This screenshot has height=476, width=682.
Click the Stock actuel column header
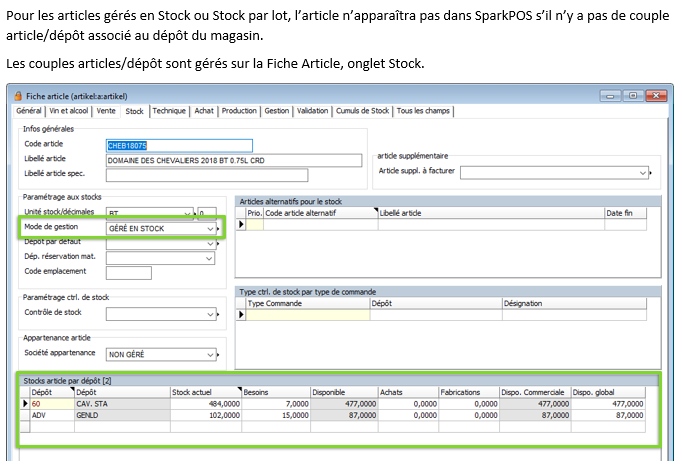point(204,392)
